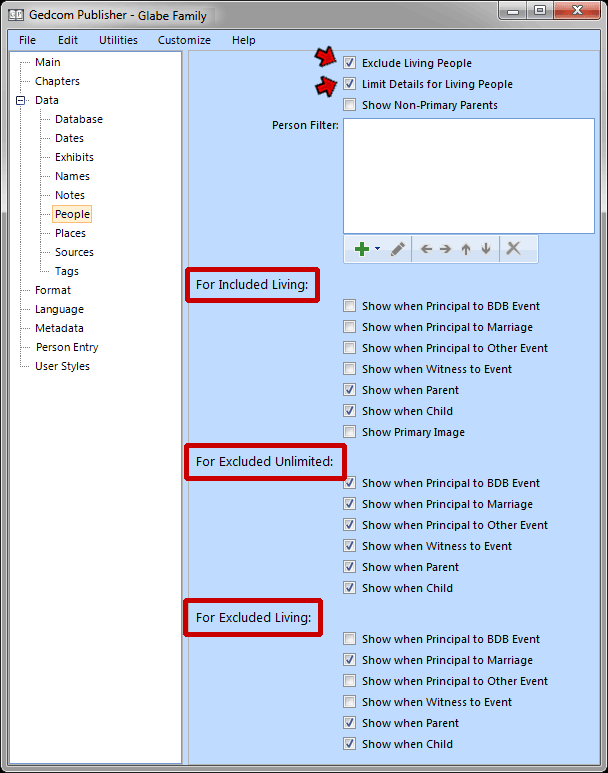
Task: Open the add filter dropdown arrow
Action: point(378,248)
